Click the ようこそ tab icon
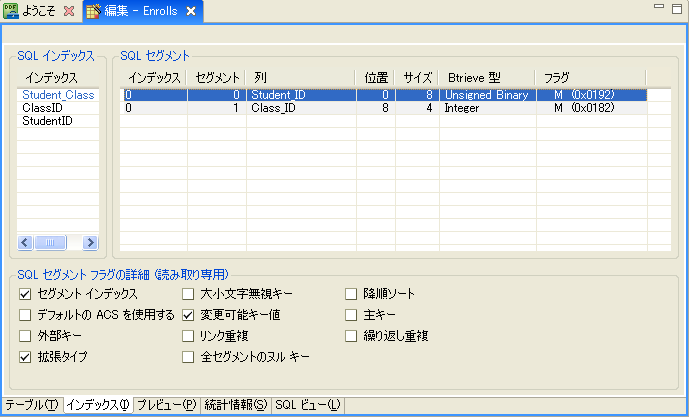 tap(13, 11)
